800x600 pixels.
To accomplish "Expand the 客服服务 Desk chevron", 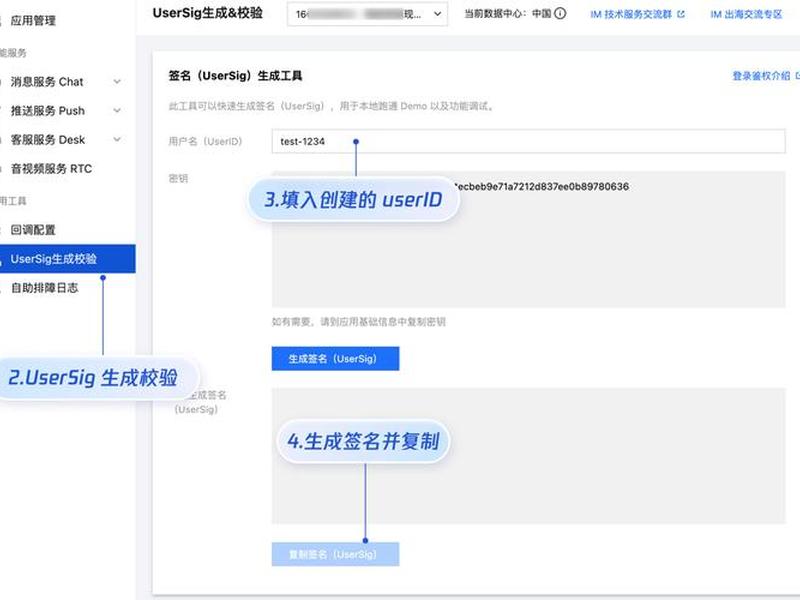I will tap(117, 139).
